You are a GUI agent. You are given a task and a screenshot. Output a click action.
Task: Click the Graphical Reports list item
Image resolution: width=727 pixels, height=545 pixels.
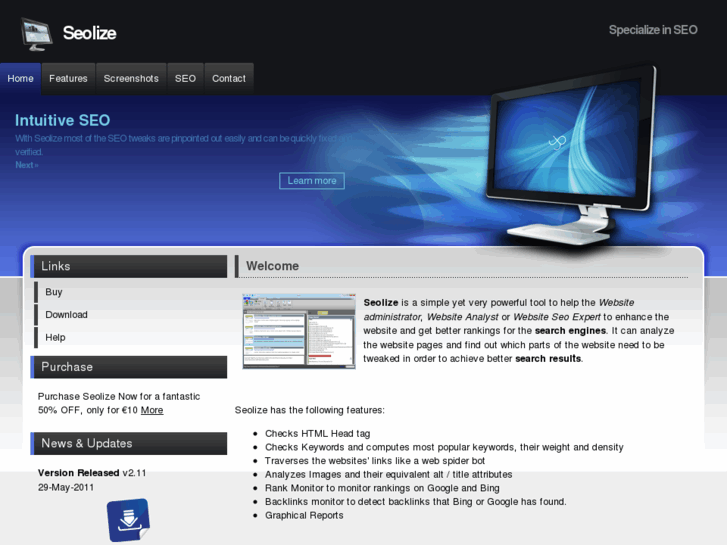tap(304, 516)
